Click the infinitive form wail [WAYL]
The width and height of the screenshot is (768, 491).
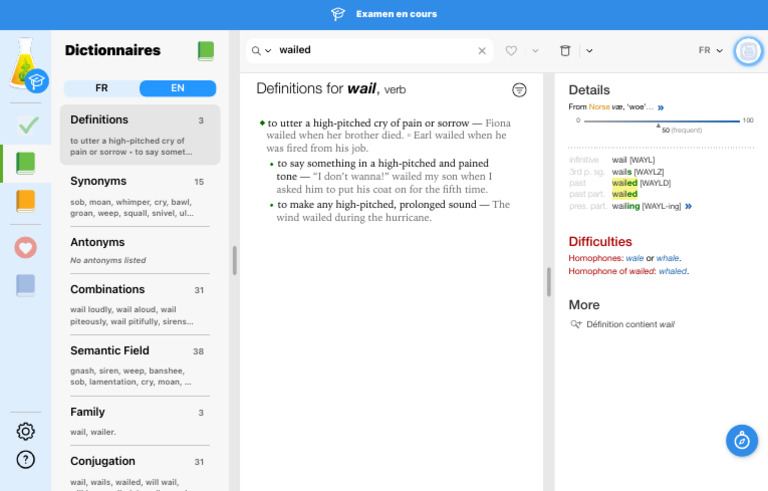coord(633,160)
